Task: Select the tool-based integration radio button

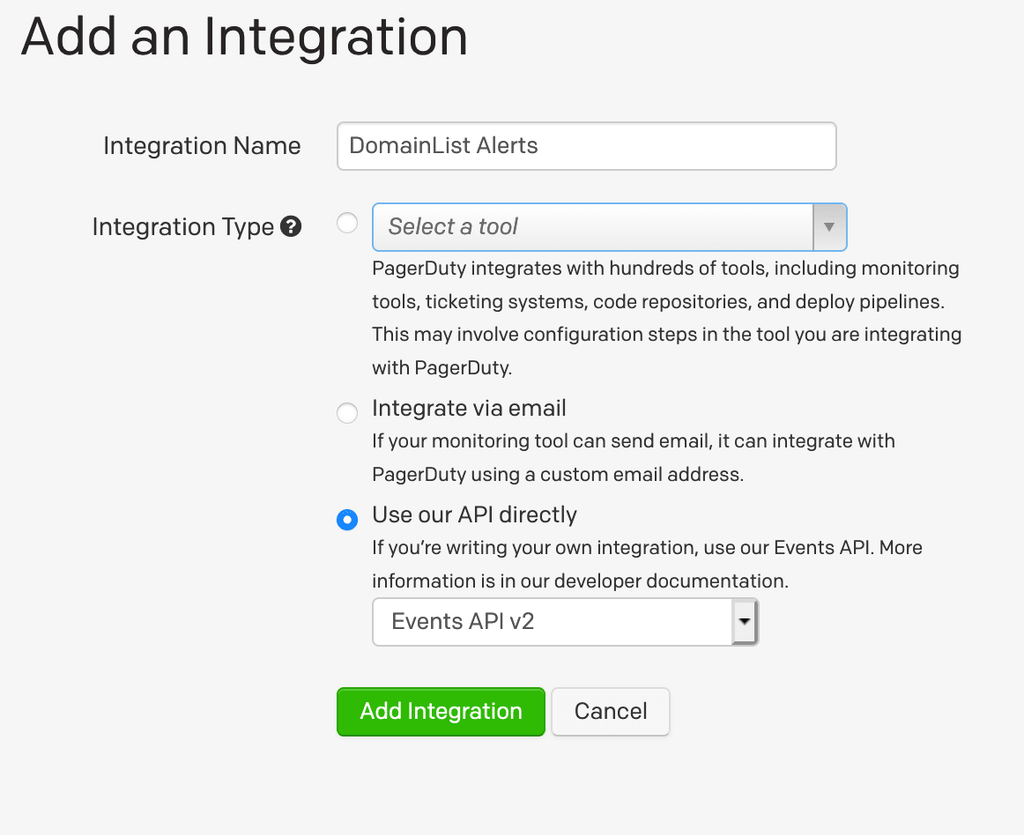Action: 347,223
